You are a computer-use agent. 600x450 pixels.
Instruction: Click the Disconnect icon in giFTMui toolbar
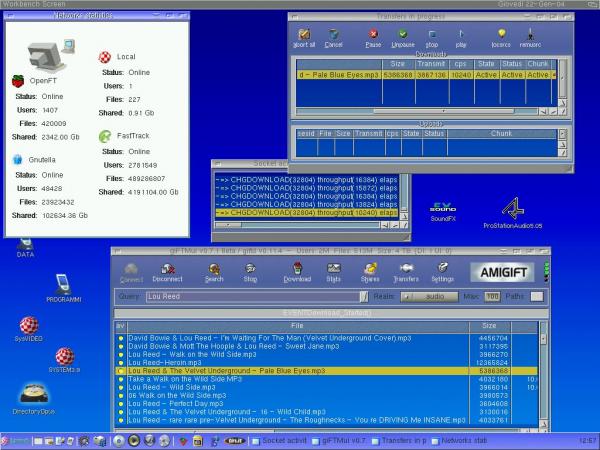(167, 273)
